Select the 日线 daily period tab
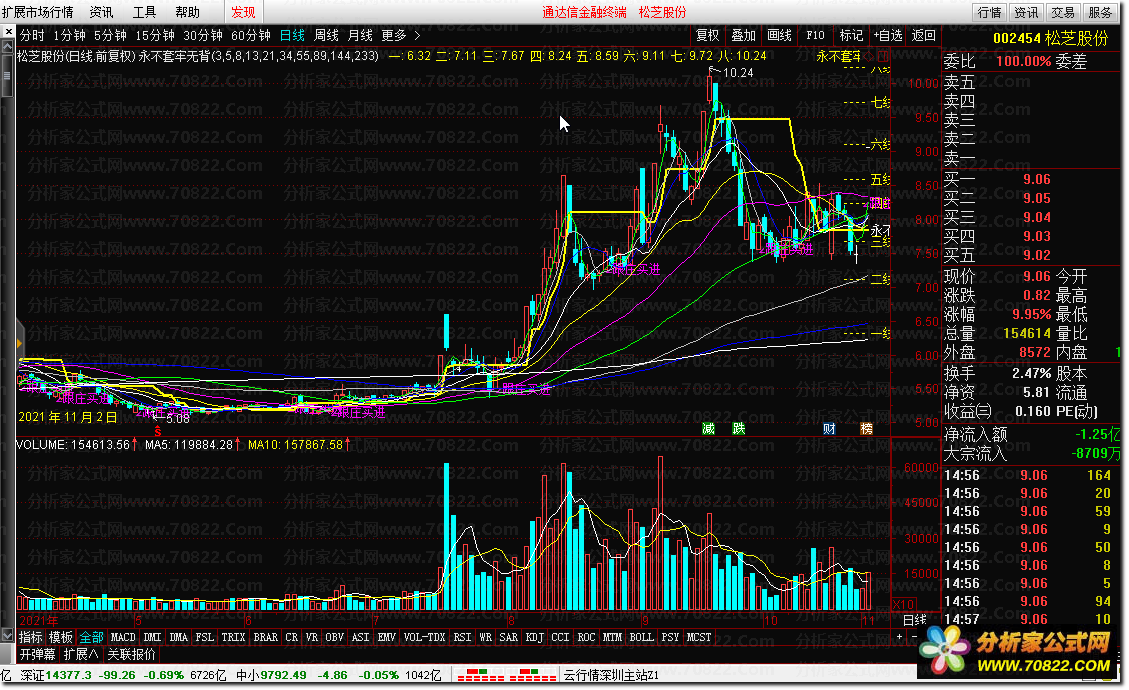The height and width of the screenshot is (690, 1129). 292,35
